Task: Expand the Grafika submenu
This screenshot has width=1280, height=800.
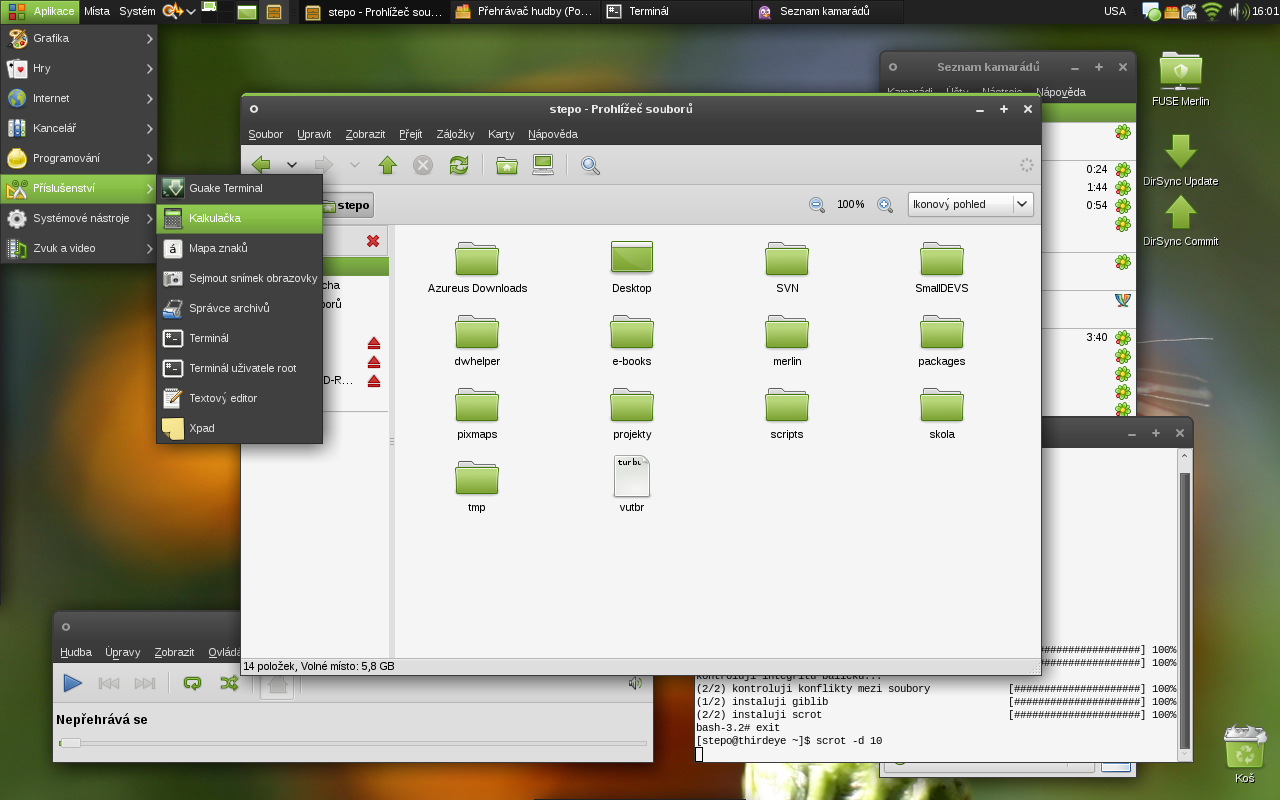Action: [x=78, y=38]
